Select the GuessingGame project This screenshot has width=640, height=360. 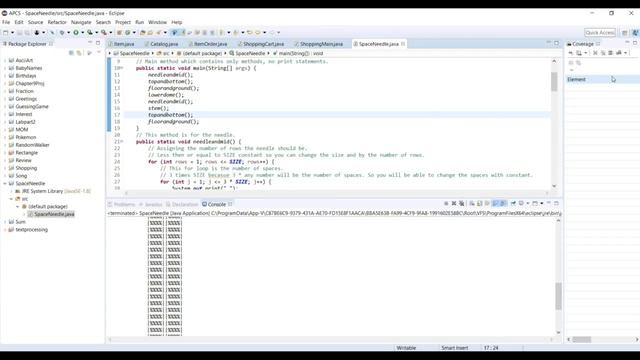pyautogui.click(x=32, y=107)
